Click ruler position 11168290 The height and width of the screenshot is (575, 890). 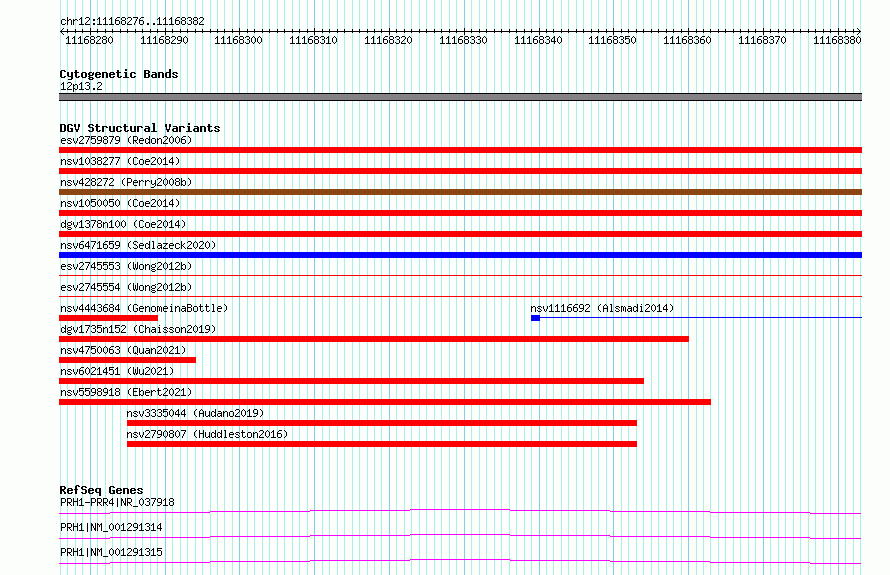point(164,40)
